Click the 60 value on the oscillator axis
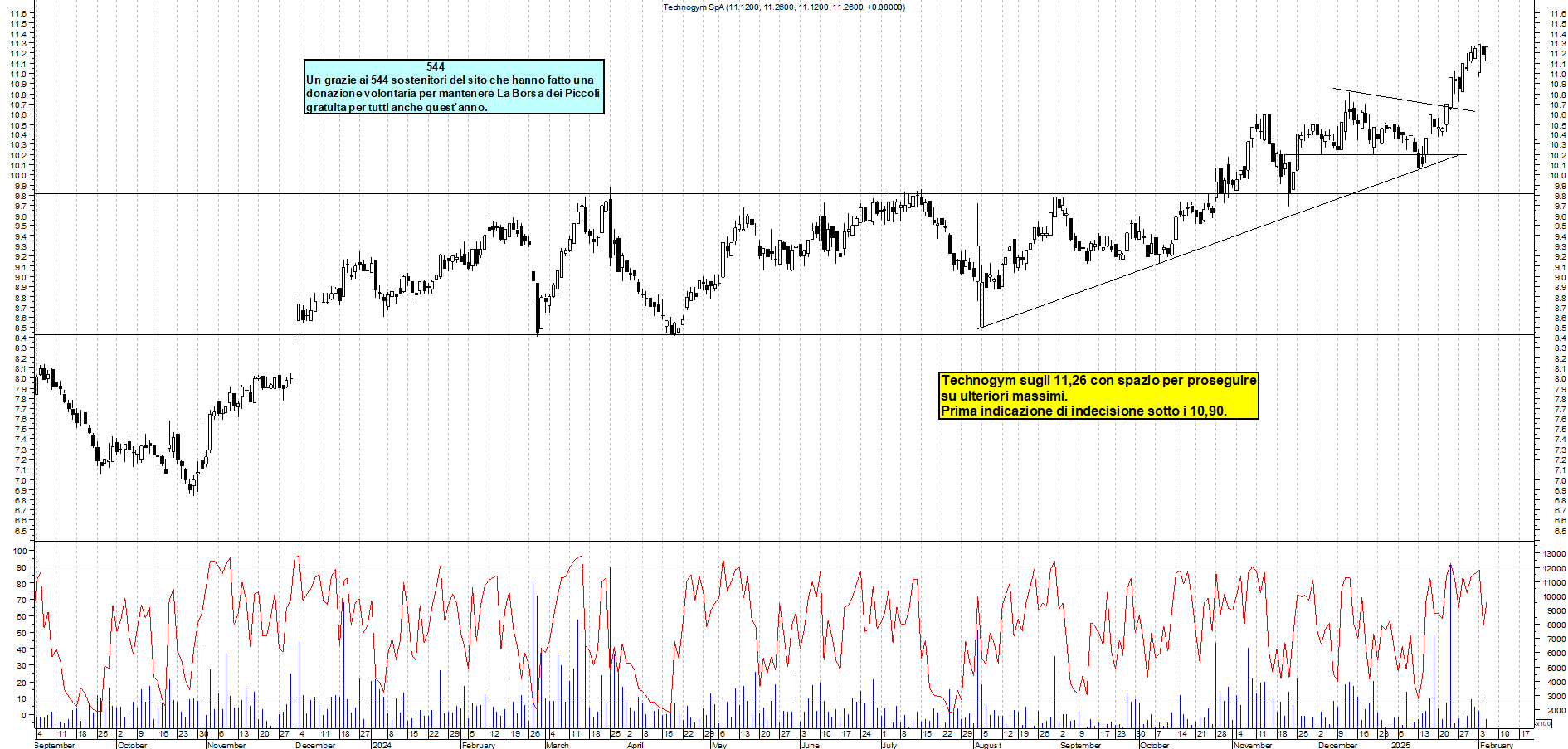 click(x=22, y=616)
